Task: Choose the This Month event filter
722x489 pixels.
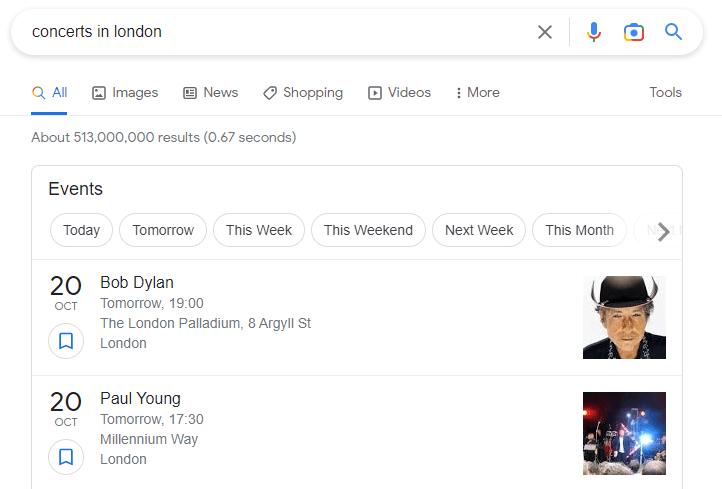Action: pos(579,230)
